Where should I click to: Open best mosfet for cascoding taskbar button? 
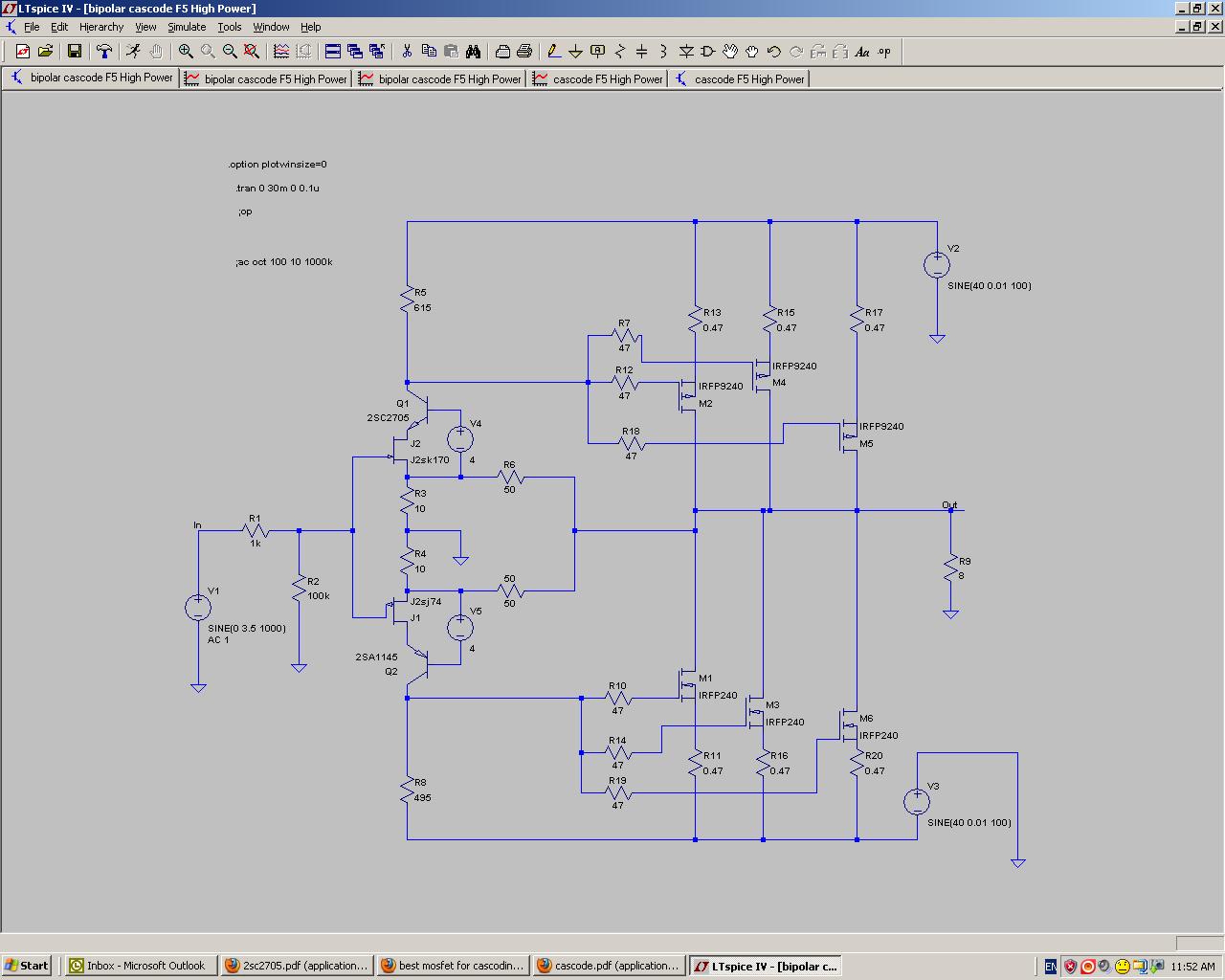[452, 966]
